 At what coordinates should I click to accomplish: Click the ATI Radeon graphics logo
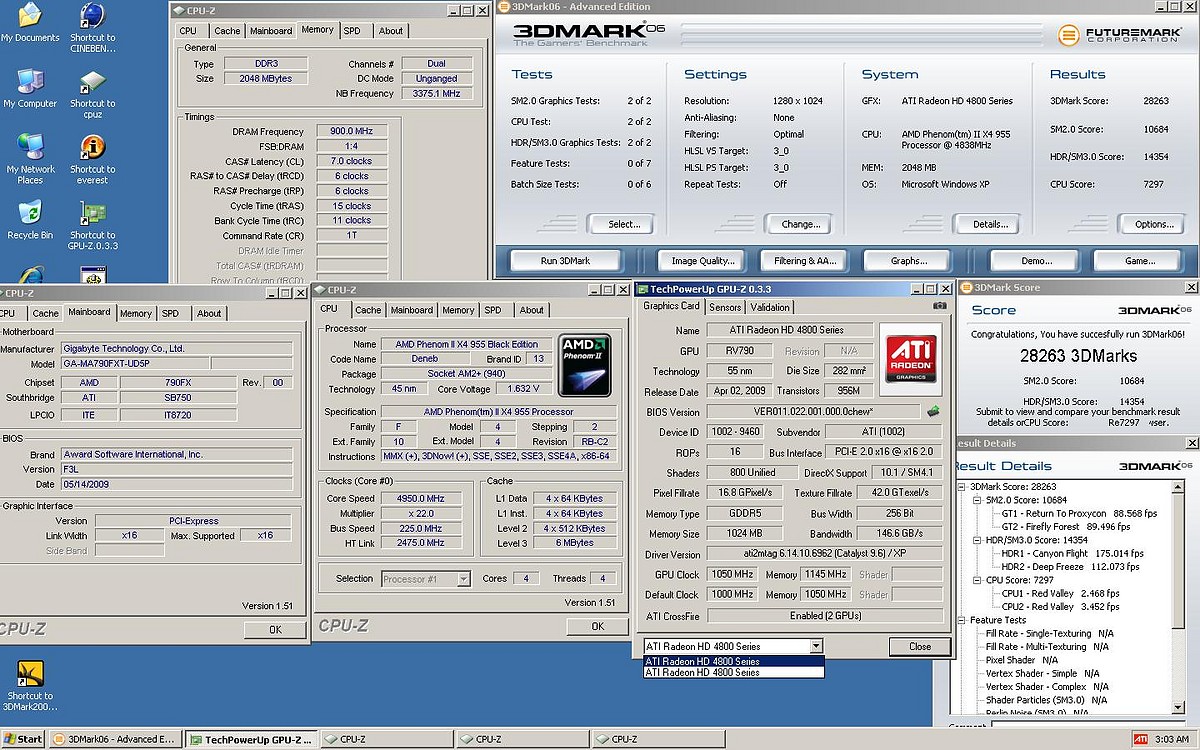911,359
